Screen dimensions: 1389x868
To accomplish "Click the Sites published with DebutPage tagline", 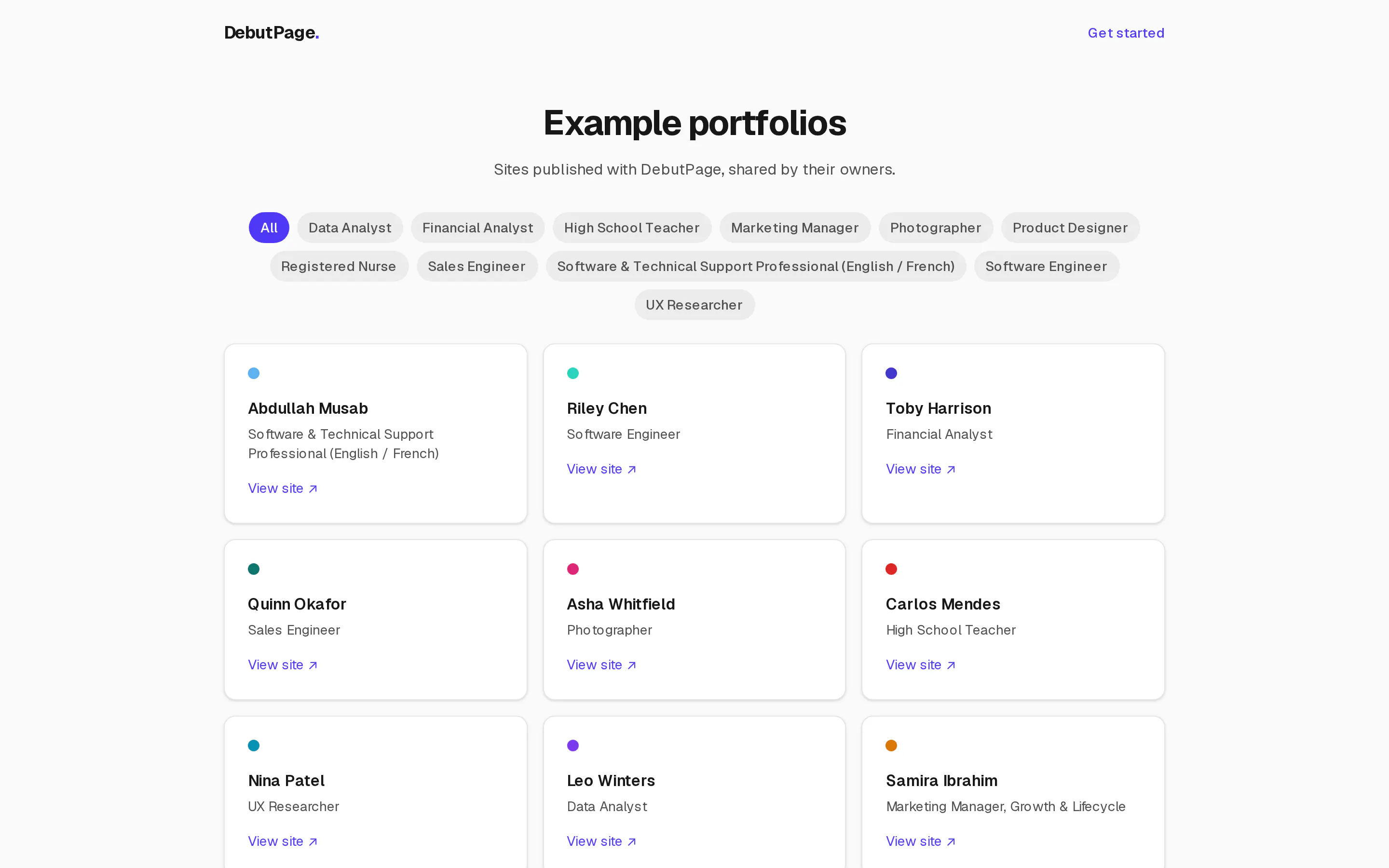I will coord(694,169).
